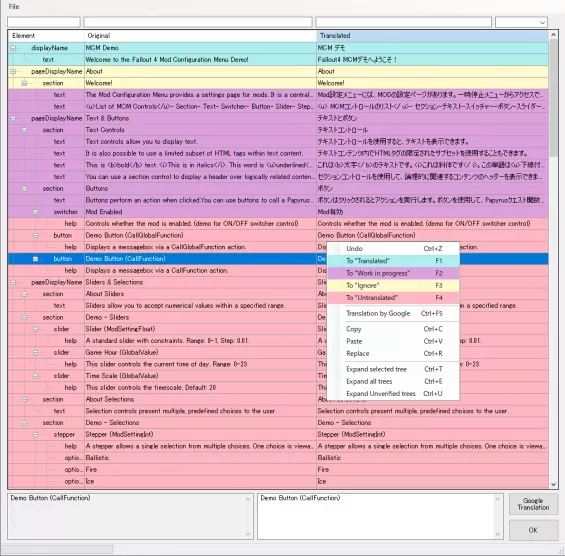This screenshot has width=565, height=556.
Task: Select "It is also possible to use a limited subset" row
Action: (x=278, y=154)
